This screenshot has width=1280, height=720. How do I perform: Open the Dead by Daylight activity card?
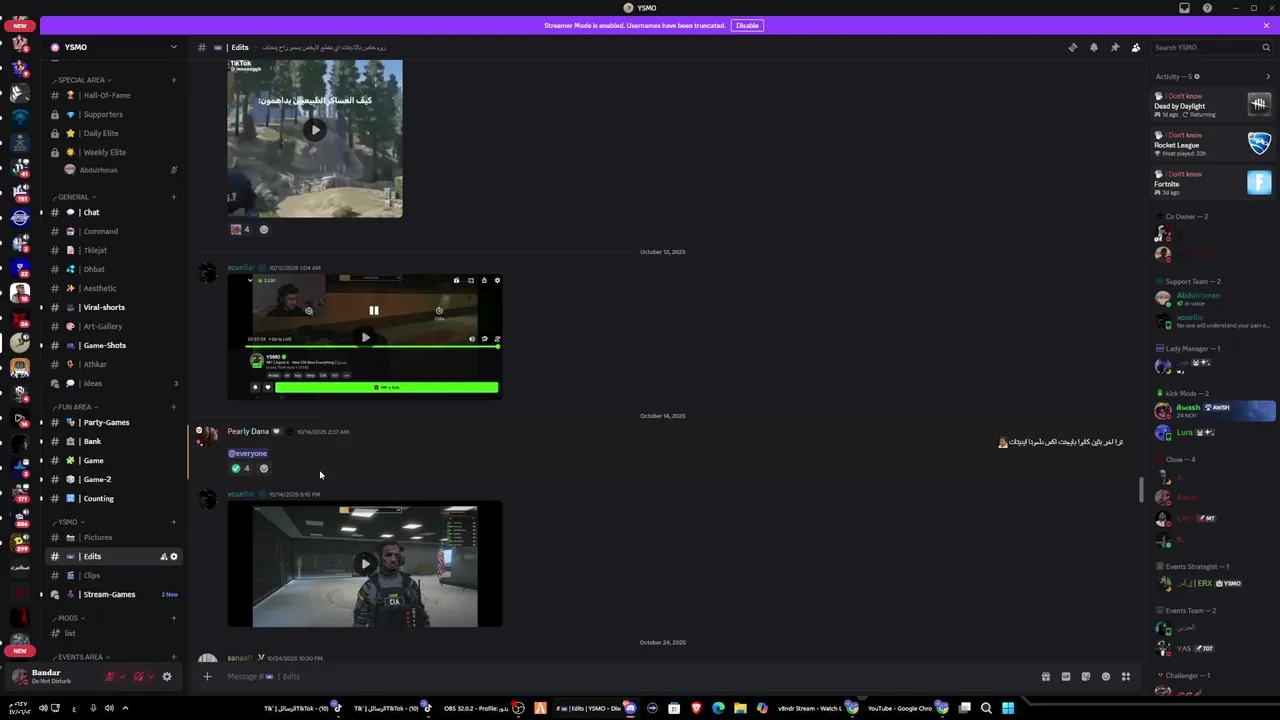coord(1212,104)
